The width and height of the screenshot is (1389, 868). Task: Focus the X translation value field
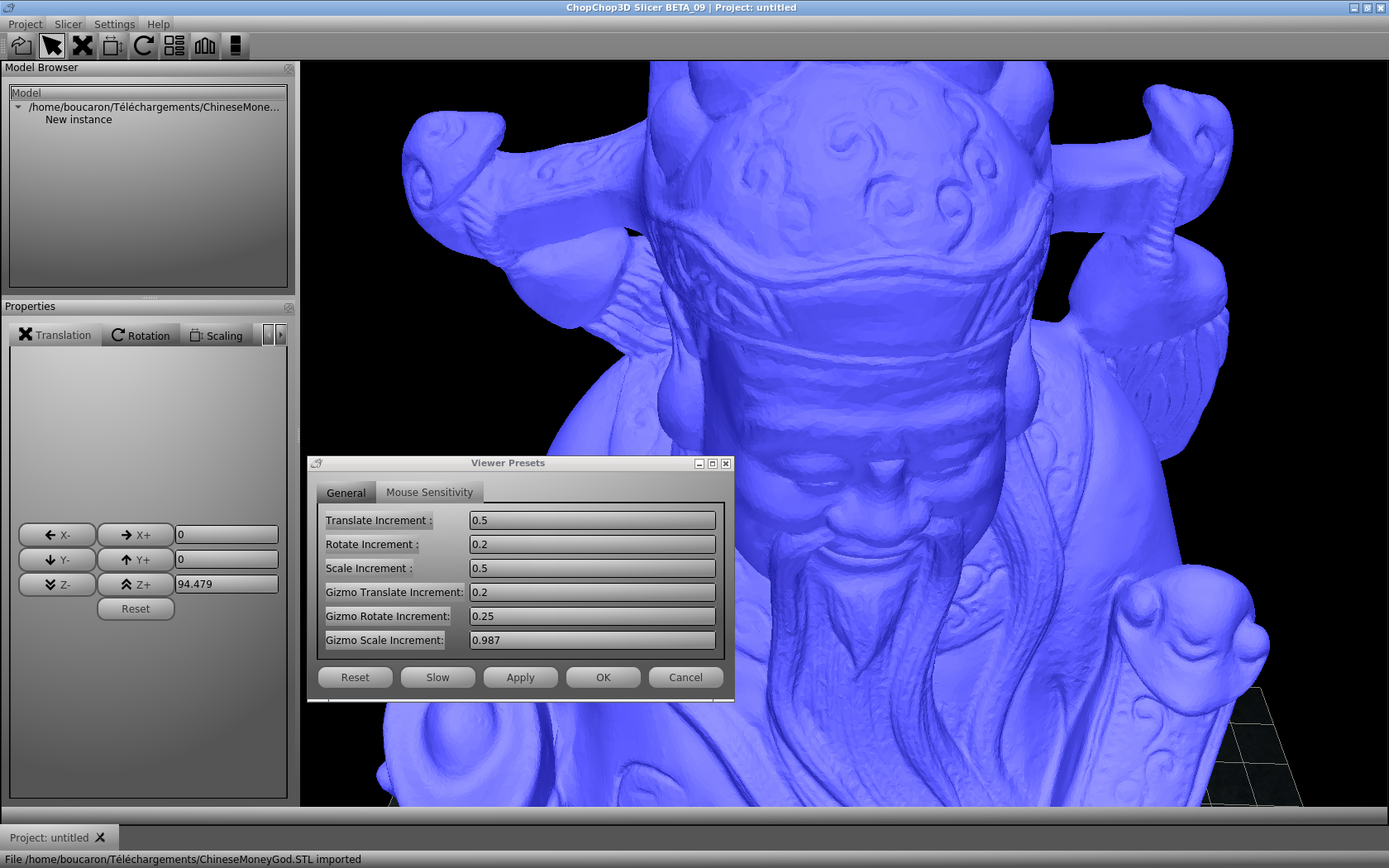pos(227,535)
